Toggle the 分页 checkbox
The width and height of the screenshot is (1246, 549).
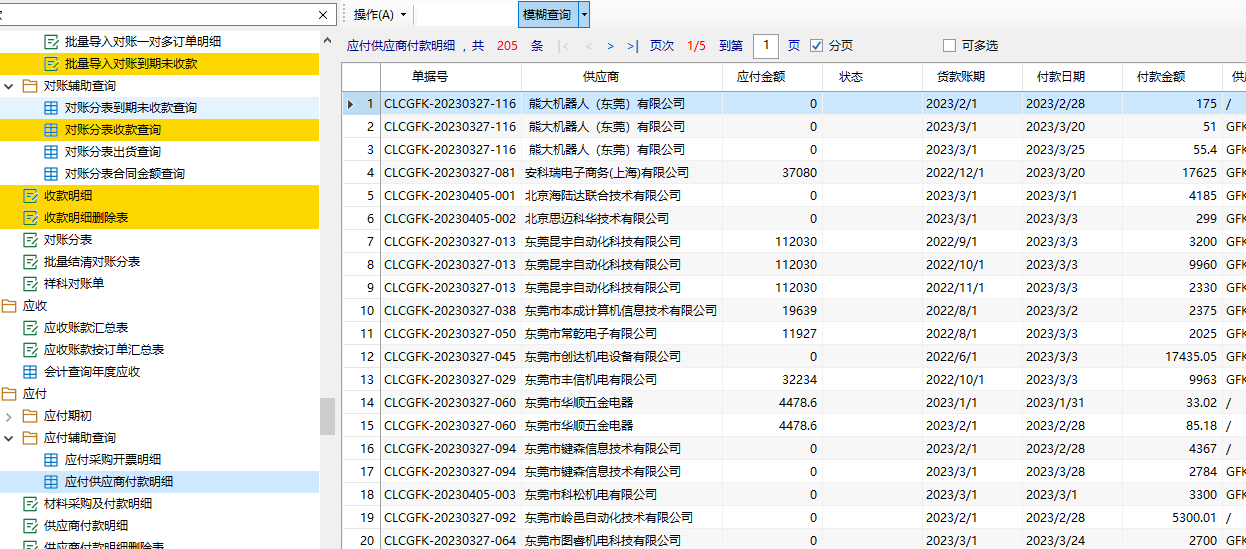tap(817, 46)
